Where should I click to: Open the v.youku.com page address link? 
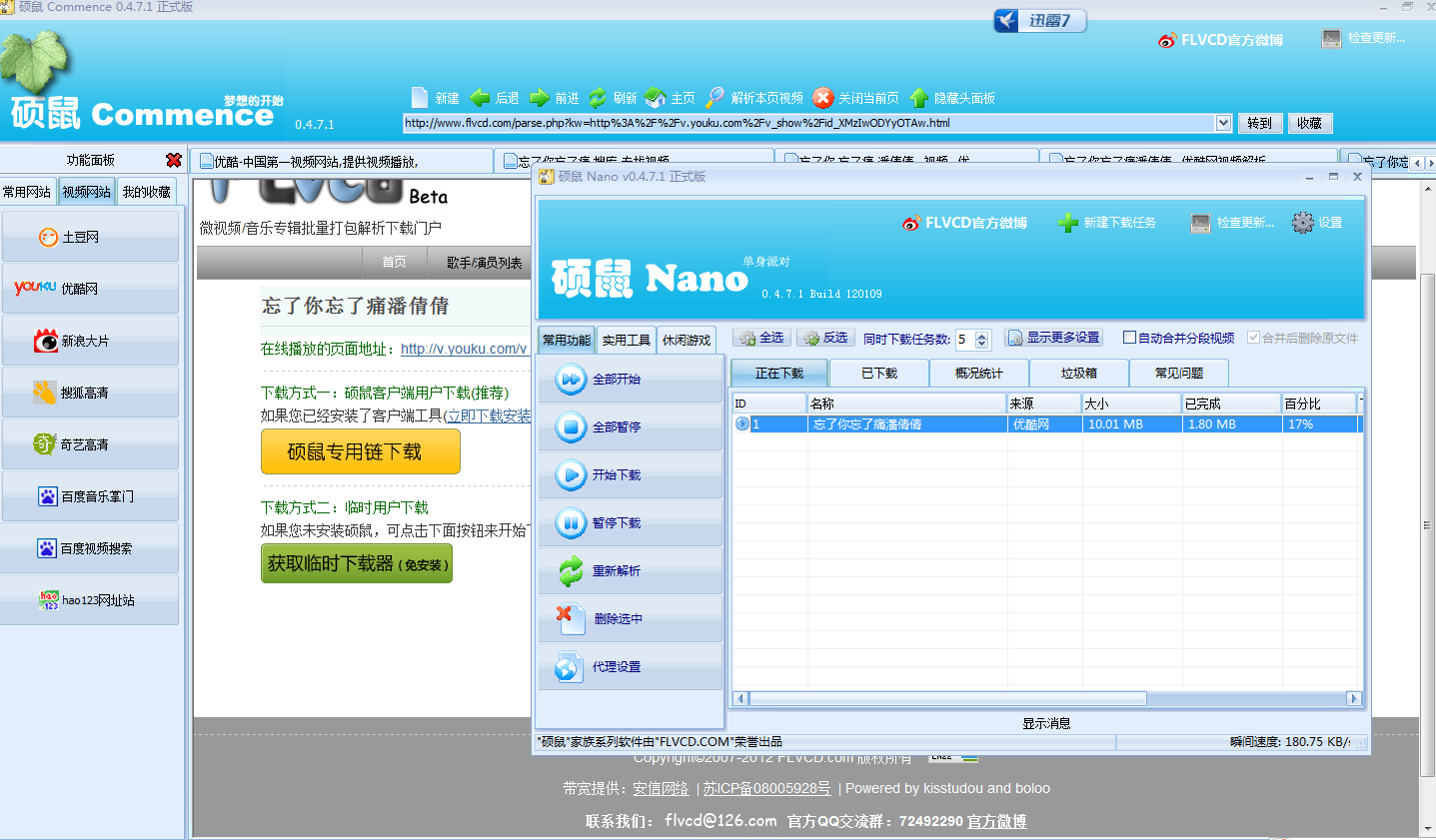click(x=464, y=349)
